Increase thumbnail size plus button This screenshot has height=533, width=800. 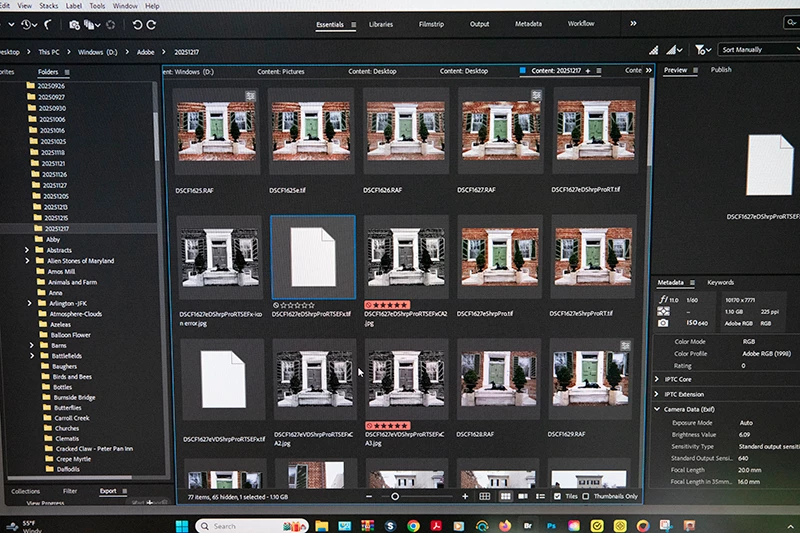pyautogui.click(x=465, y=496)
